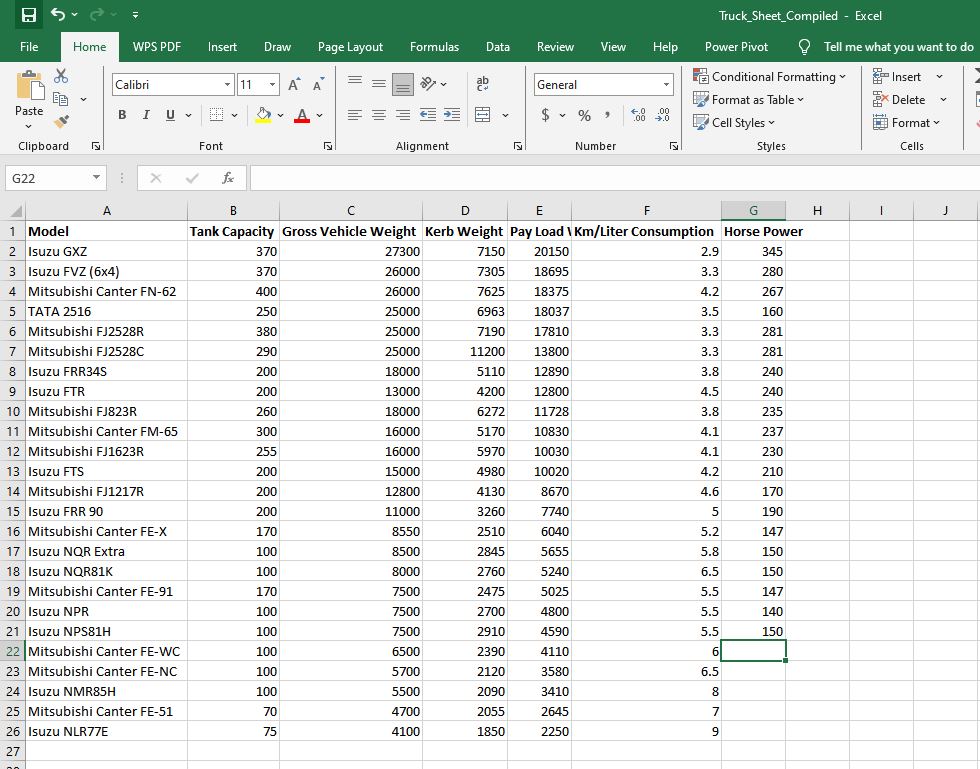
Task: Open Number format dialog launcher
Action: (x=674, y=146)
